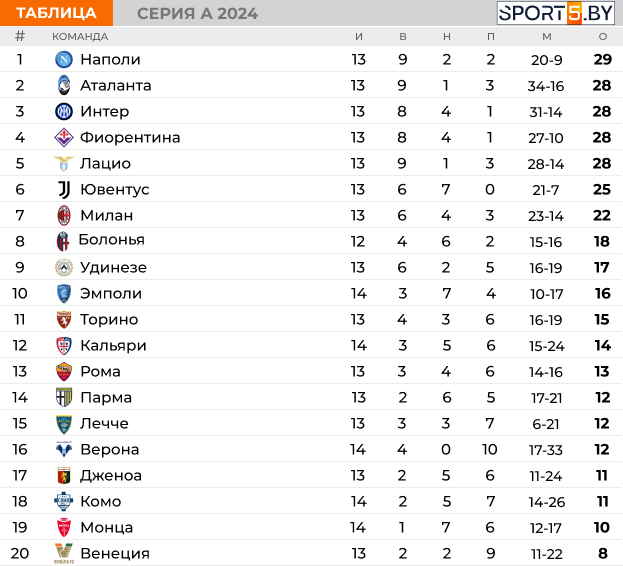Click the Удинезе team name
Viewport: 623px width, 566px height.
113,267
